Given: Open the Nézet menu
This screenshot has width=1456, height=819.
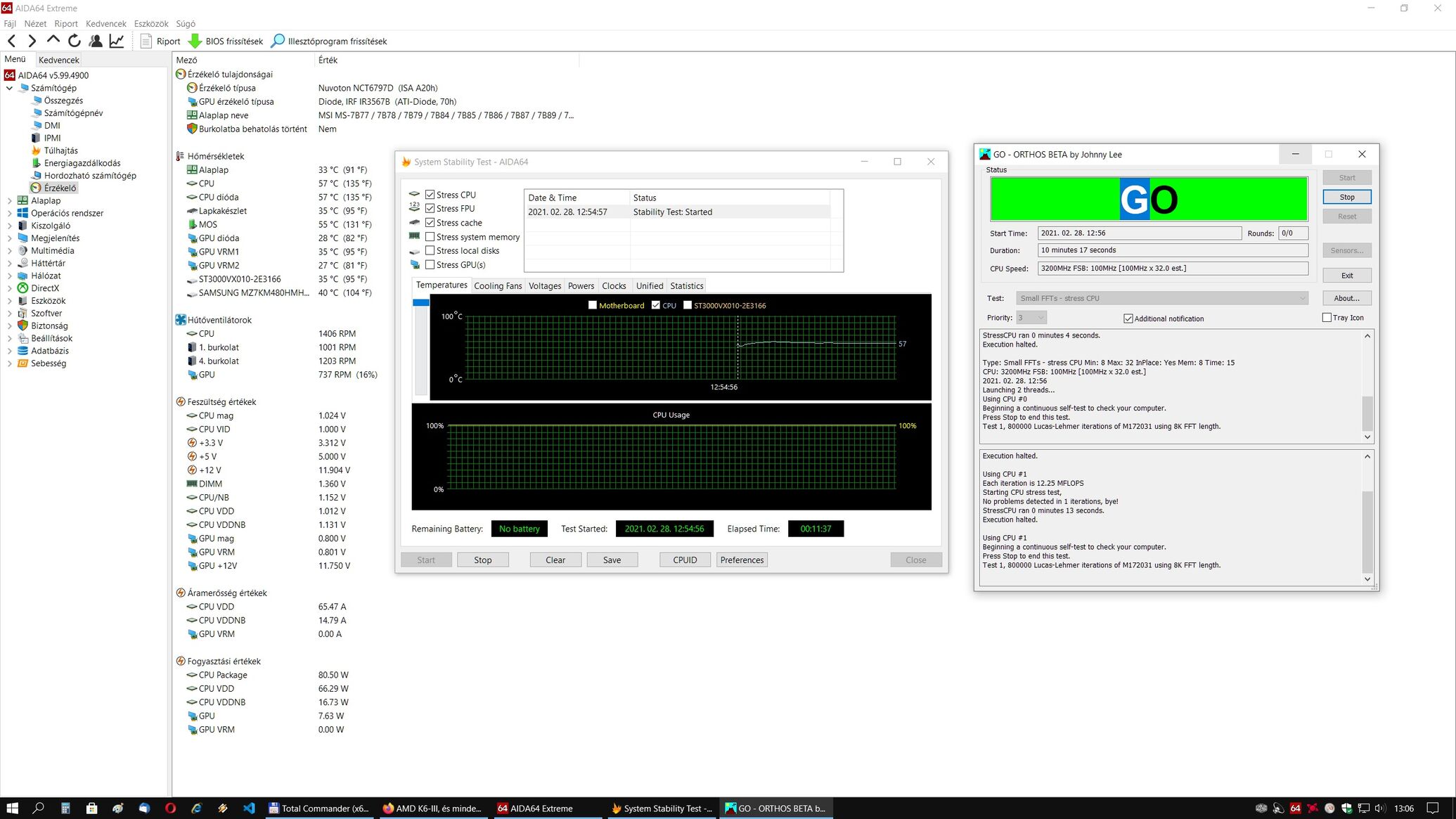Looking at the screenshot, I should (35, 23).
